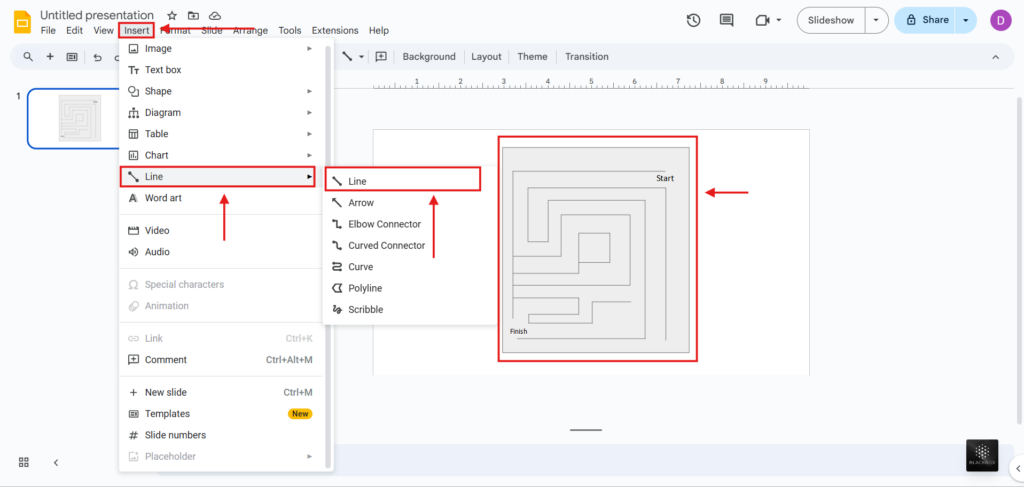This screenshot has height=487, width=1024.
Task: Open the Slideshow options dropdown arrow
Action: [877, 20]
